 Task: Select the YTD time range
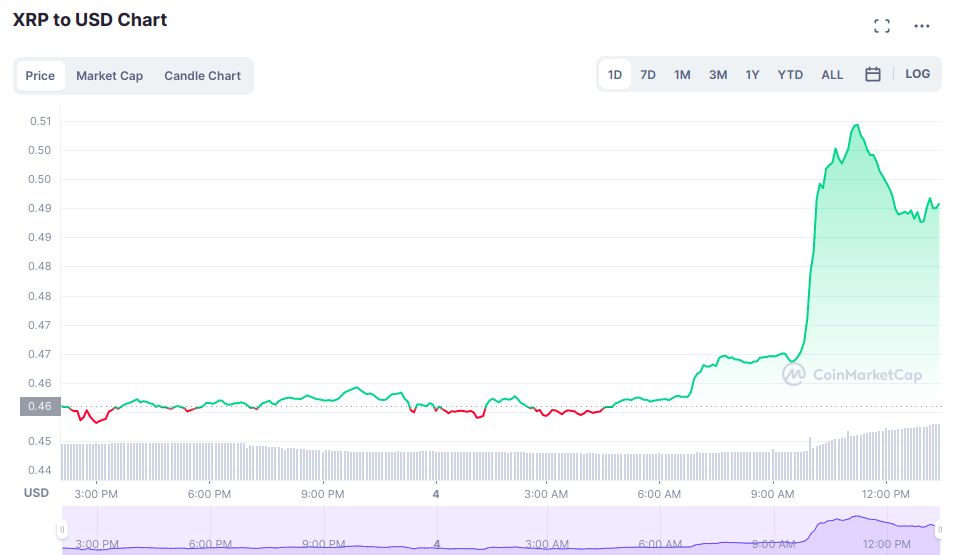click(790, 74)
